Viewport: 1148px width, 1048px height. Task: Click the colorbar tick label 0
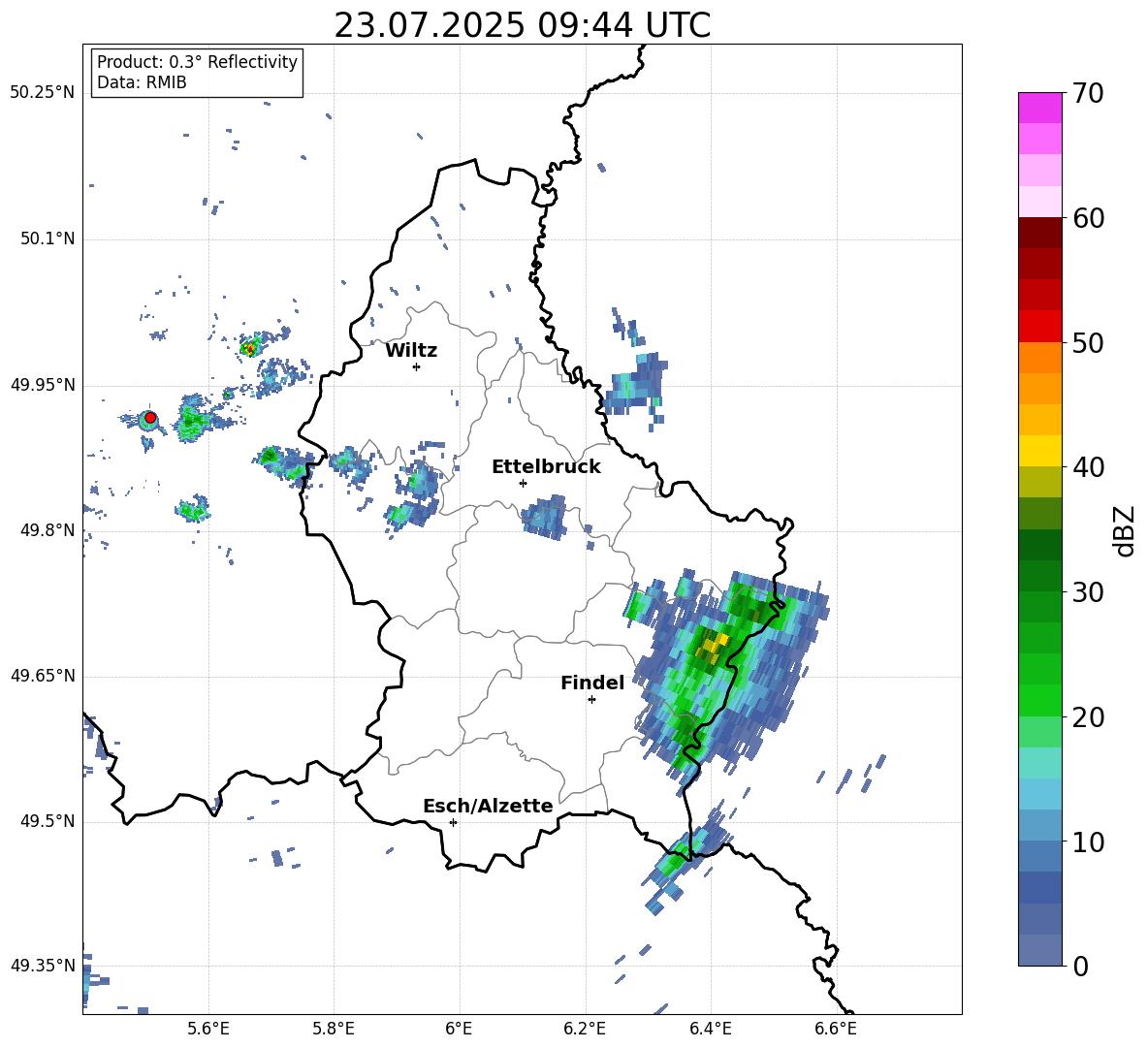[x=1080, y=967]
